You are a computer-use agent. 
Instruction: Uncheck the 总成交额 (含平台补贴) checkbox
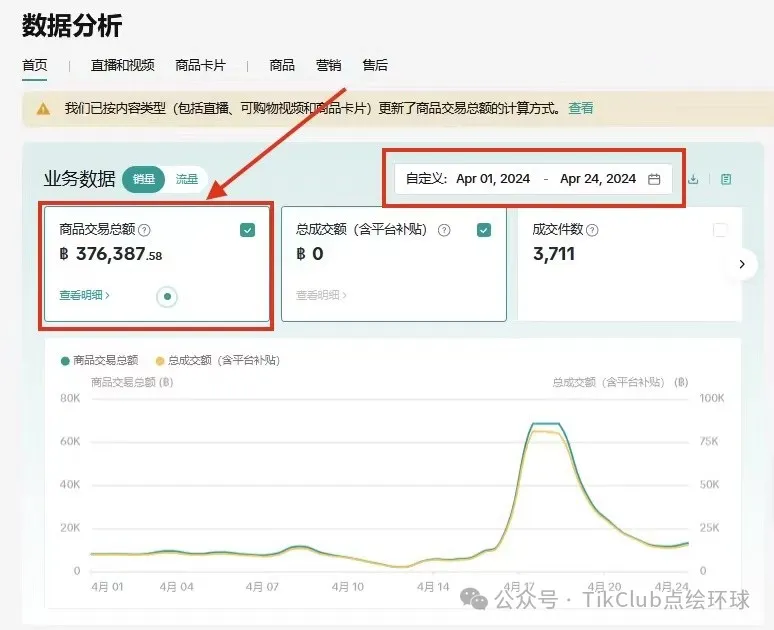pyautogui.click(x=484, y=230)
